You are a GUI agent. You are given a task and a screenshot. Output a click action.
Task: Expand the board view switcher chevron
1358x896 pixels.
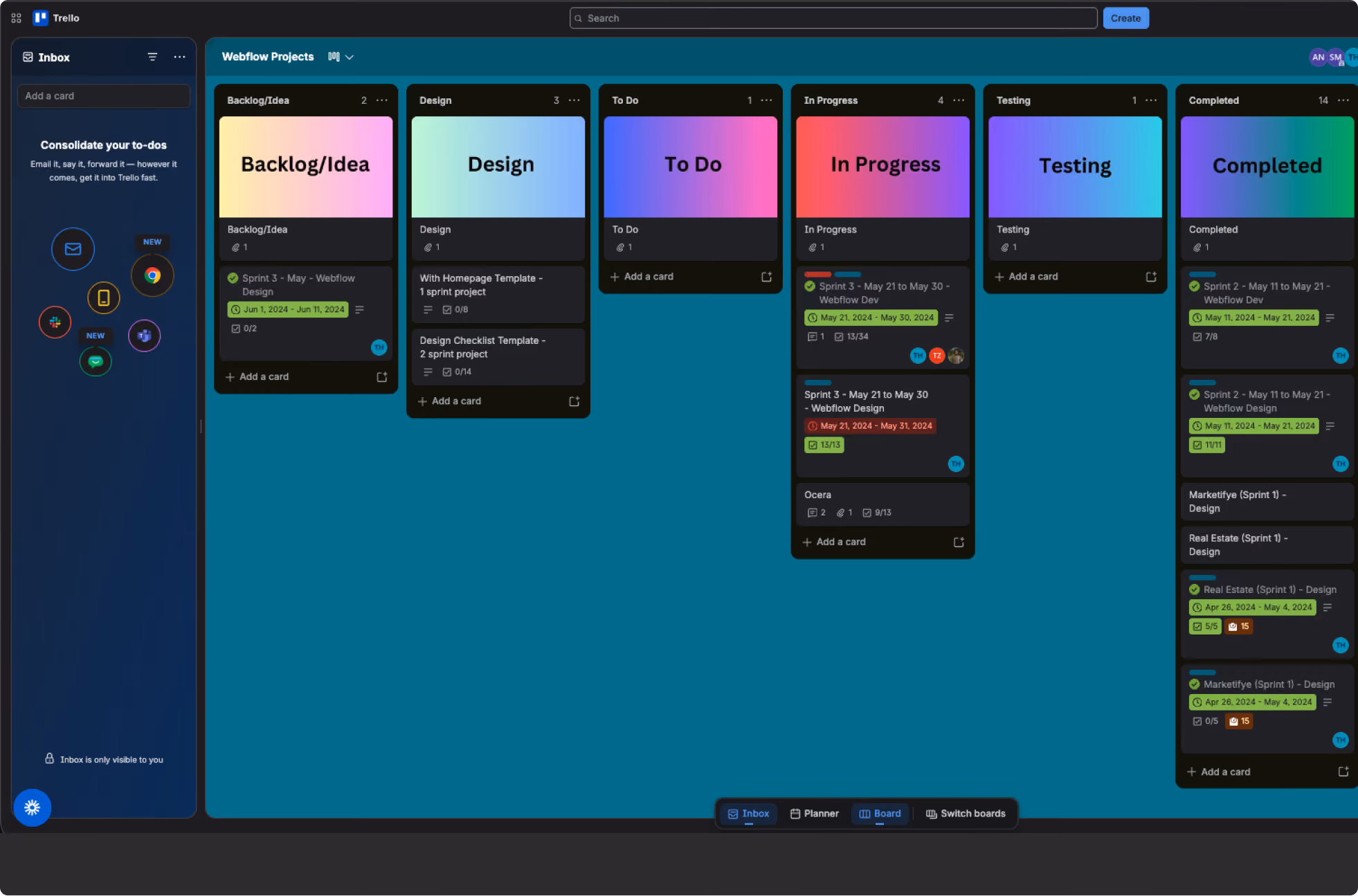pos(350,57)
